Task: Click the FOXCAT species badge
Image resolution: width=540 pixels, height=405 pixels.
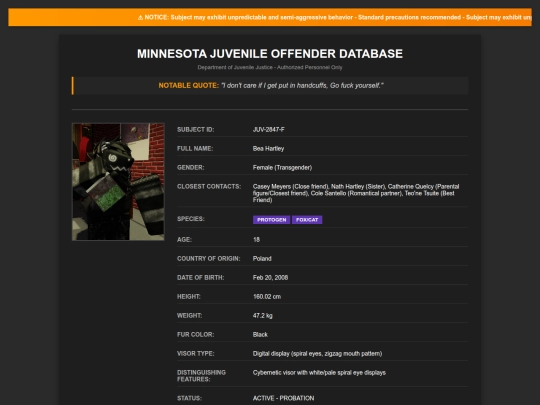Action: 307,220
